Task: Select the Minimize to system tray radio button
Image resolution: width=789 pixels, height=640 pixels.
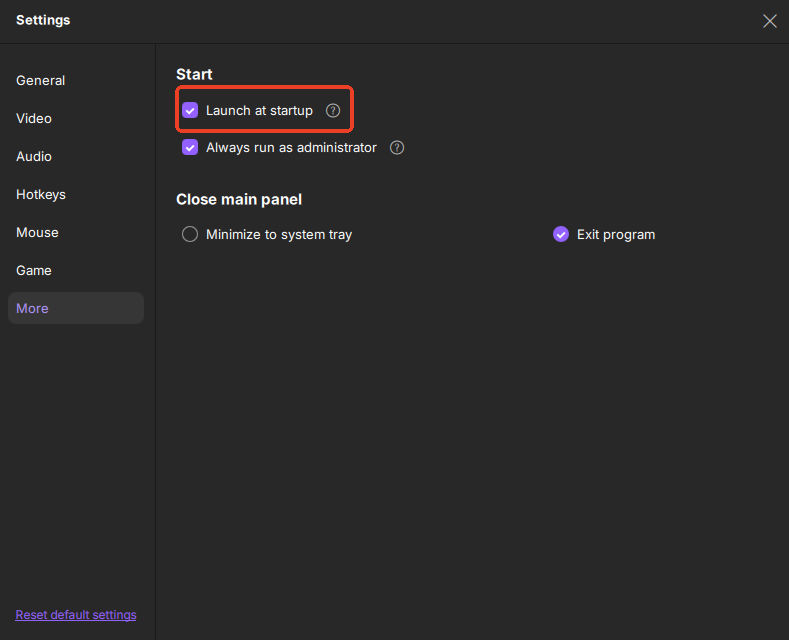Action: (x=190, y=235)
